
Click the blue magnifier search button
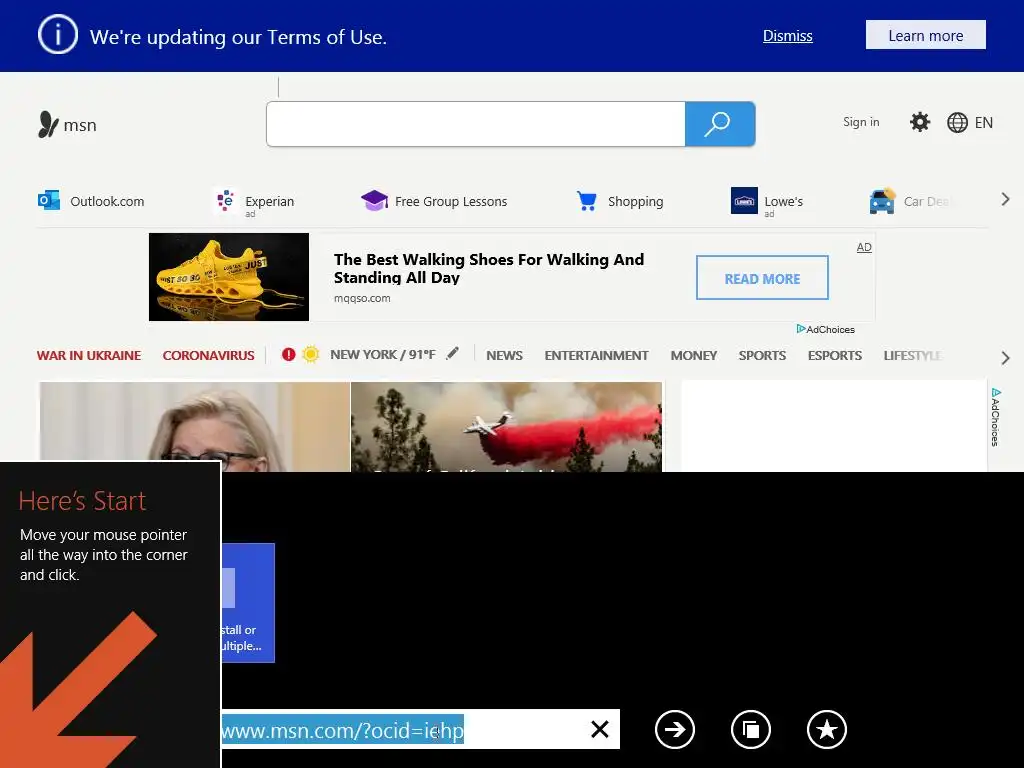(x=720, y=124)
